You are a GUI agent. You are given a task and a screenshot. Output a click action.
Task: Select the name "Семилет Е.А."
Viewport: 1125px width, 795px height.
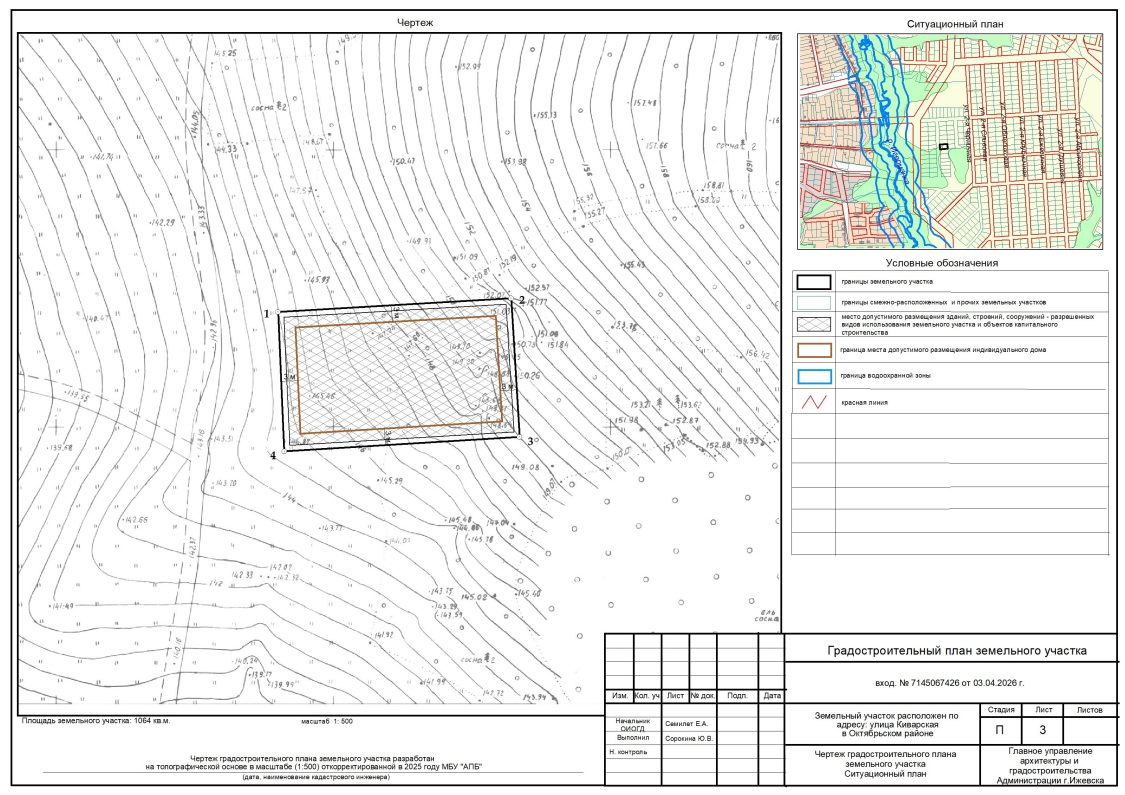coord(687,724)
